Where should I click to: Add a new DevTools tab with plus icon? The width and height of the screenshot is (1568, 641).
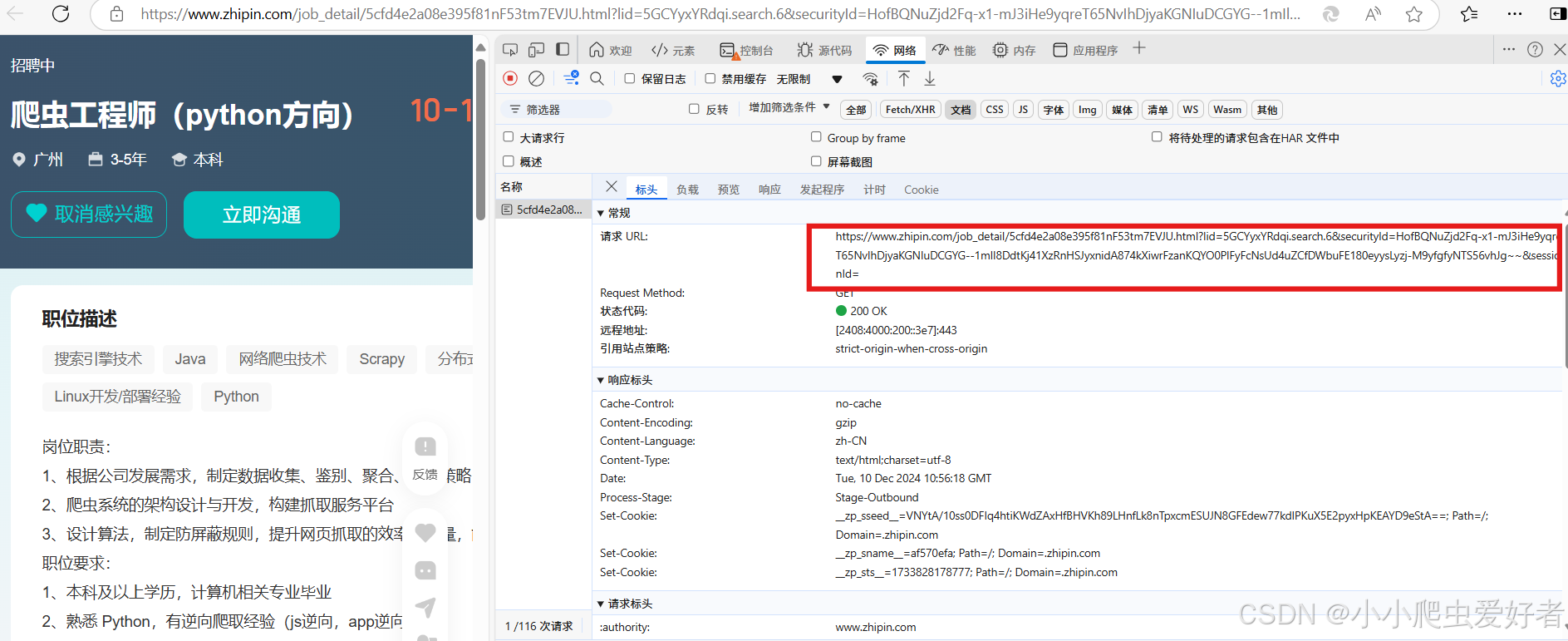[1139, 49]
